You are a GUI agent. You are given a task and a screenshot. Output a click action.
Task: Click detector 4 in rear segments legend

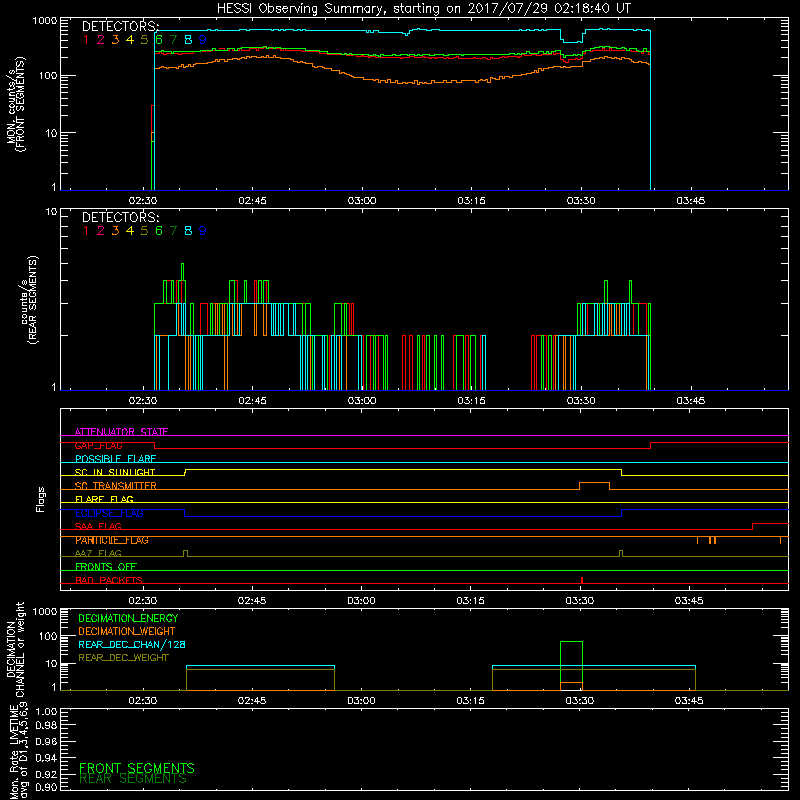point(130,231)
